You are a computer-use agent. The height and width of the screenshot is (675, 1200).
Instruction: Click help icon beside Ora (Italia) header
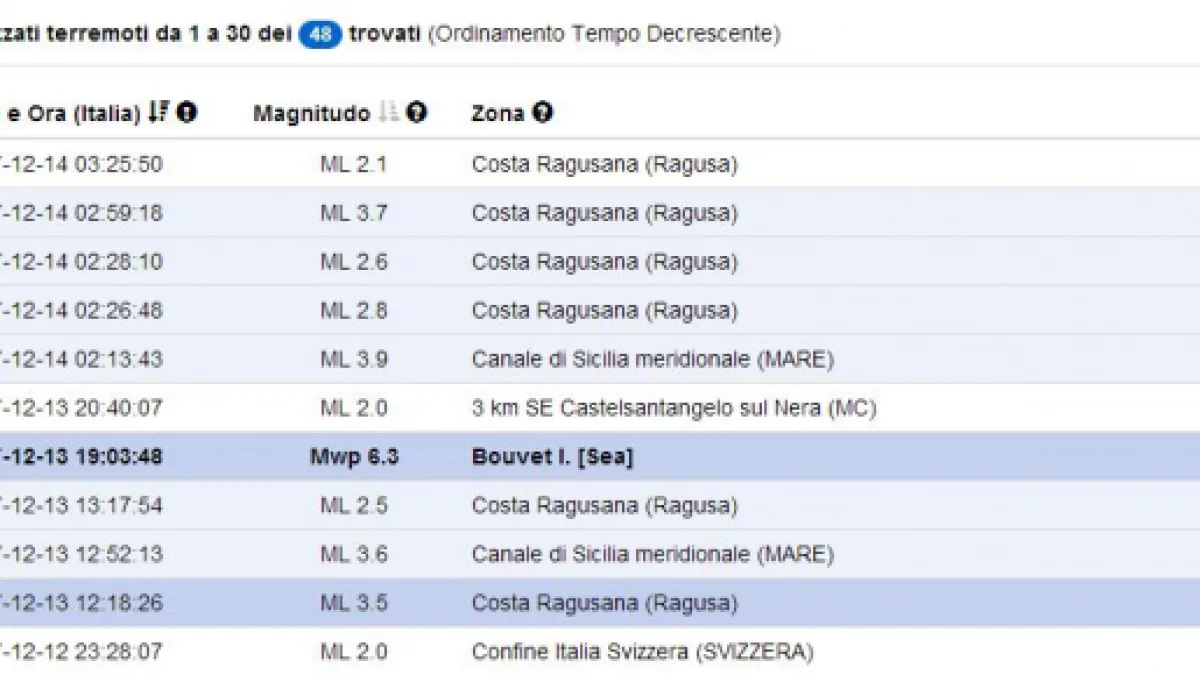[187, 113]
